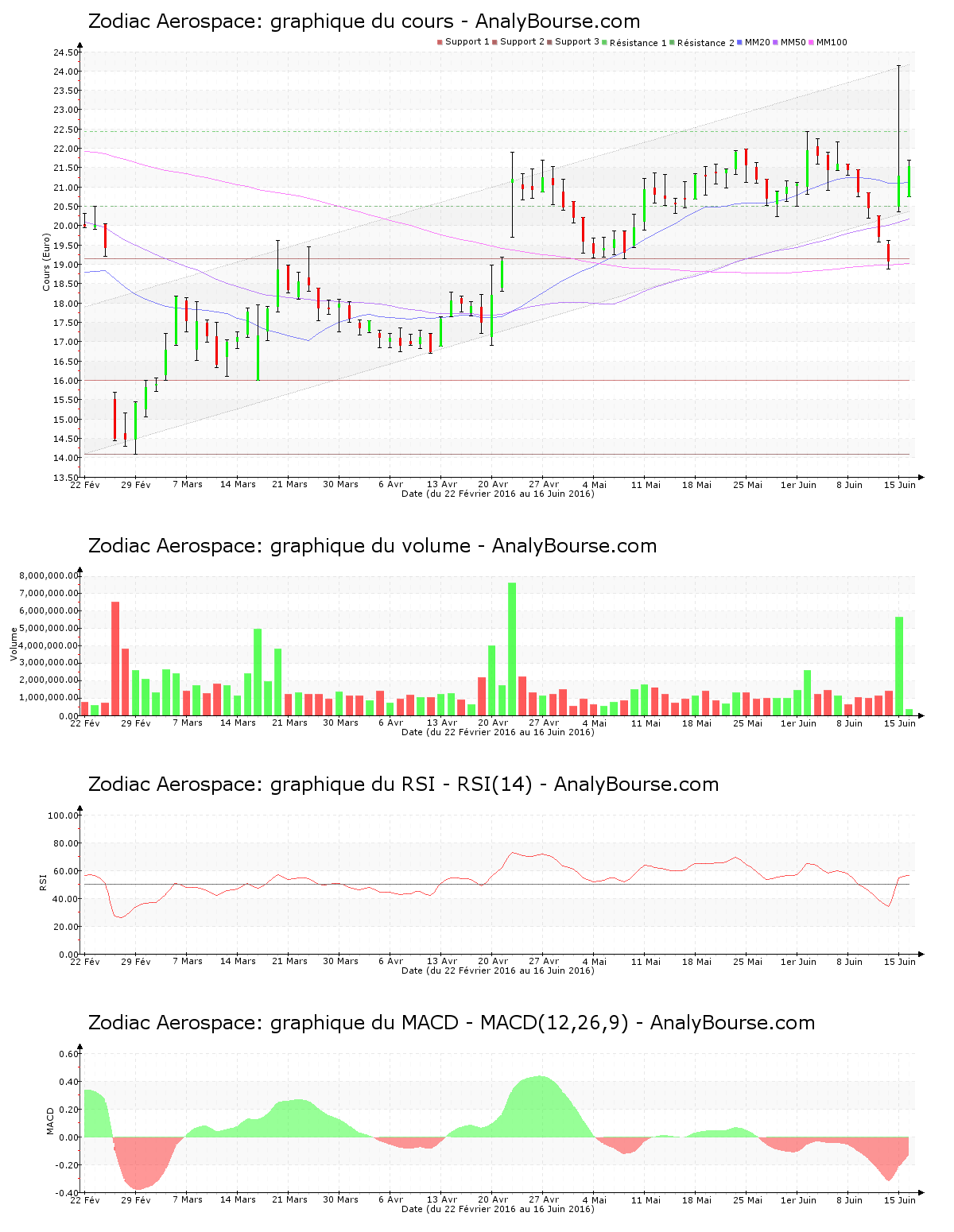Click the date range caption under price chart
The height and width of the screenshot is (1232, 954).
click(498, 494)
